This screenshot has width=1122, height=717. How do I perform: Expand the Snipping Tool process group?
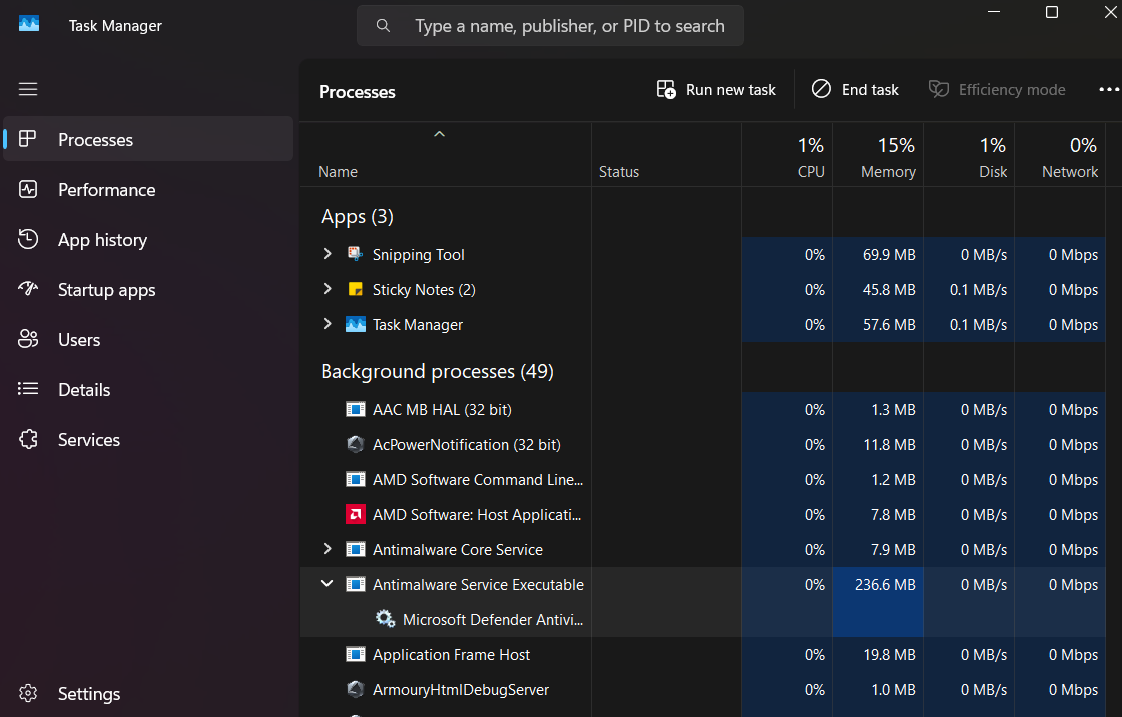point(327,255)
